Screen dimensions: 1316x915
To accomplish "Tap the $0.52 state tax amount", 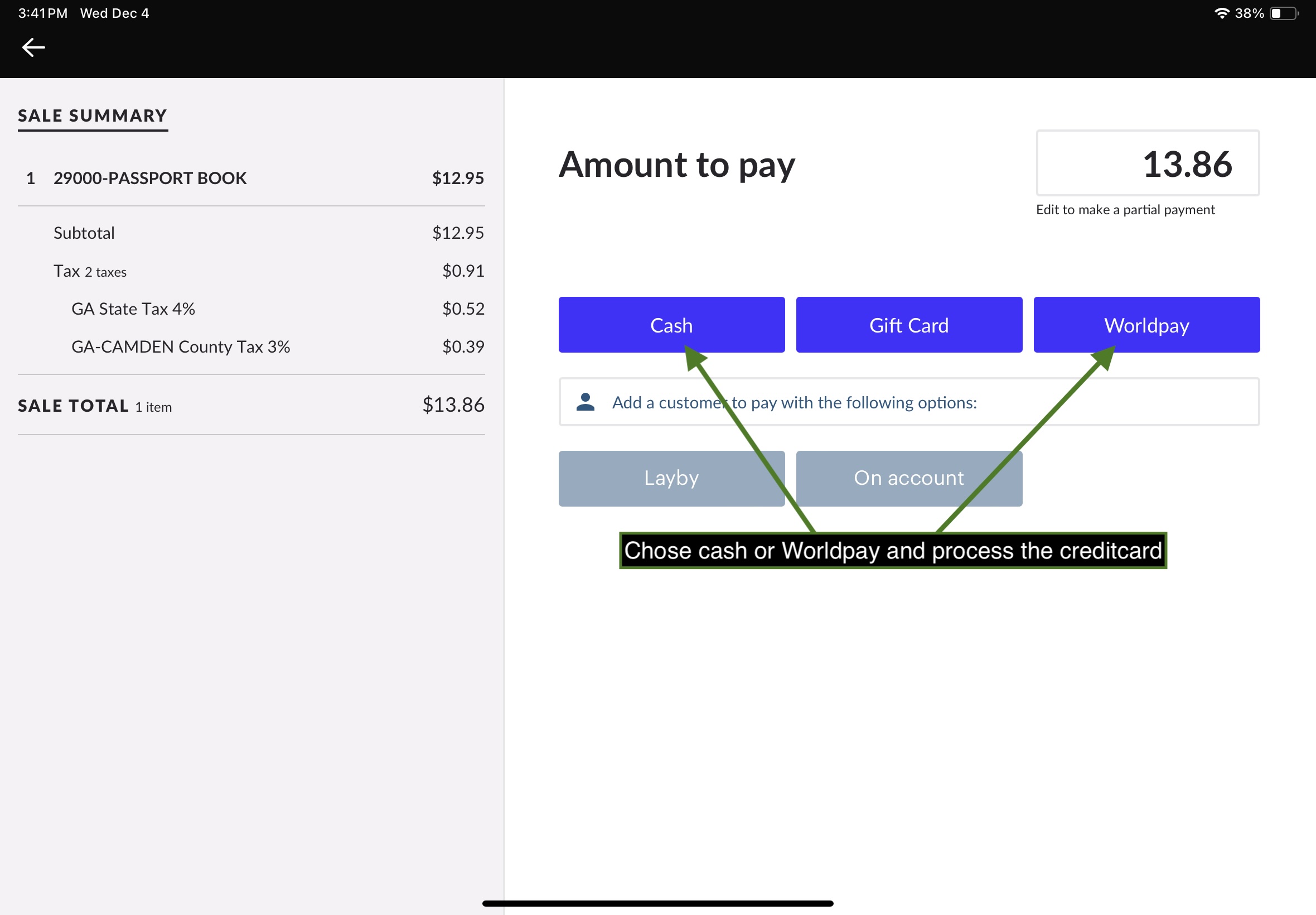I will [463, 309].
